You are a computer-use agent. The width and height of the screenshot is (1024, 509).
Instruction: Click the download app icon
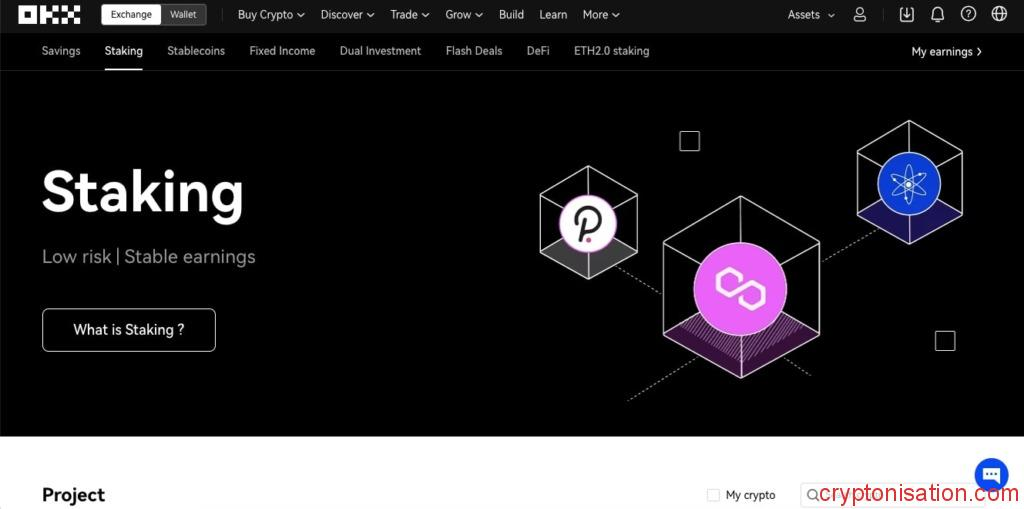click(907, 15)
